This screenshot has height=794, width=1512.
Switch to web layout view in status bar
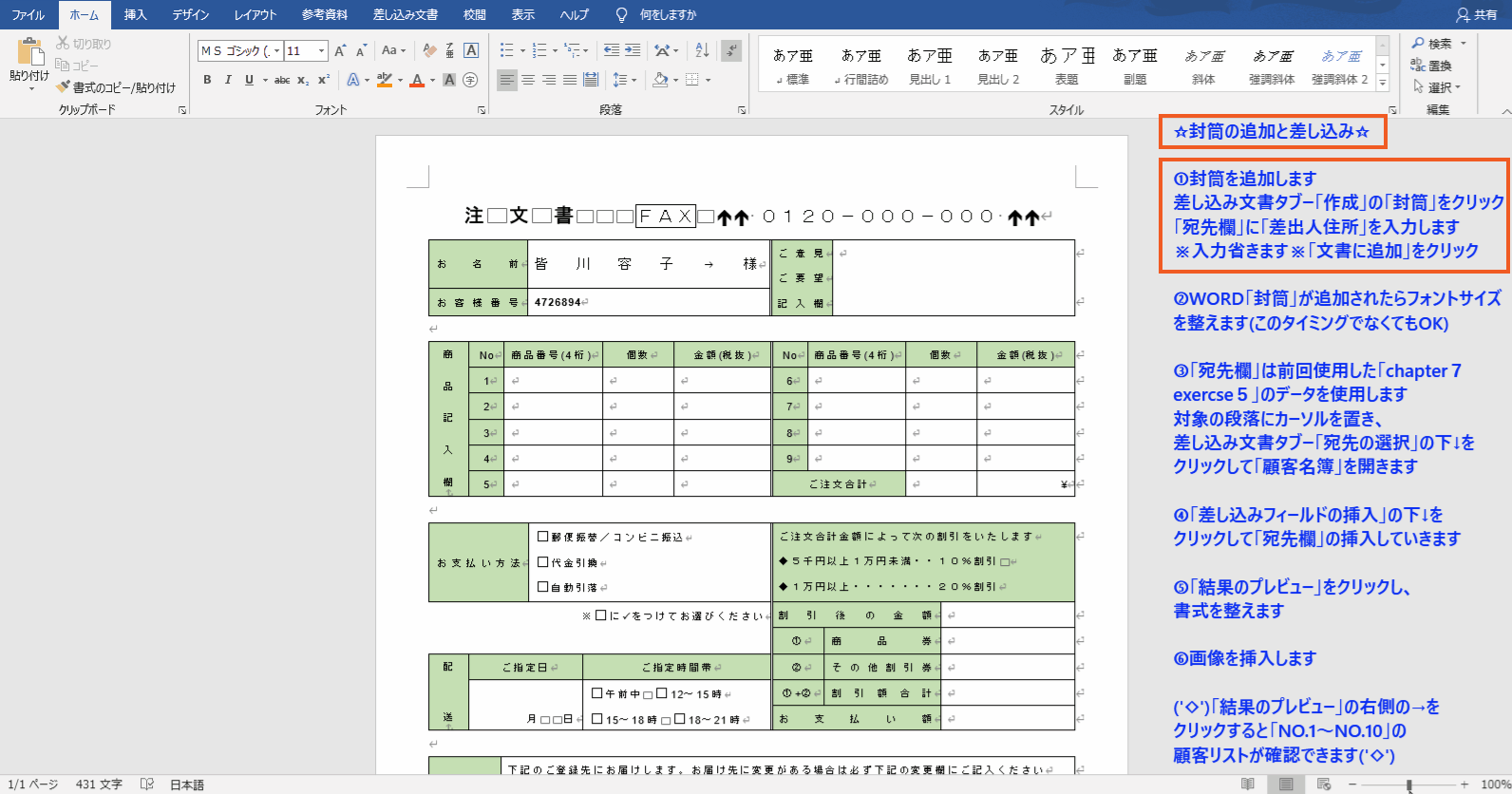click(1323, 784)
